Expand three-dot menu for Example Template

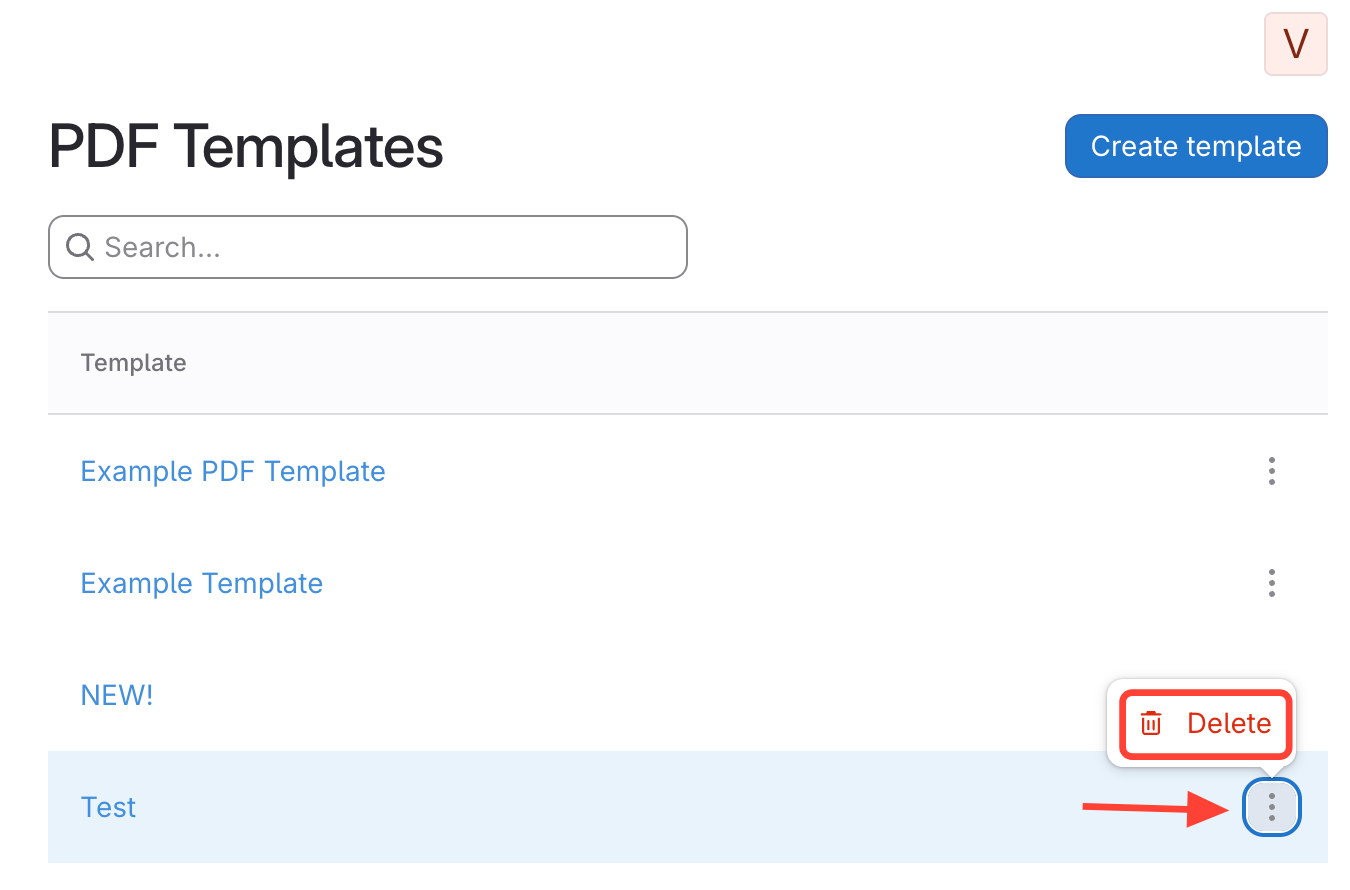tap(1271, 583)
